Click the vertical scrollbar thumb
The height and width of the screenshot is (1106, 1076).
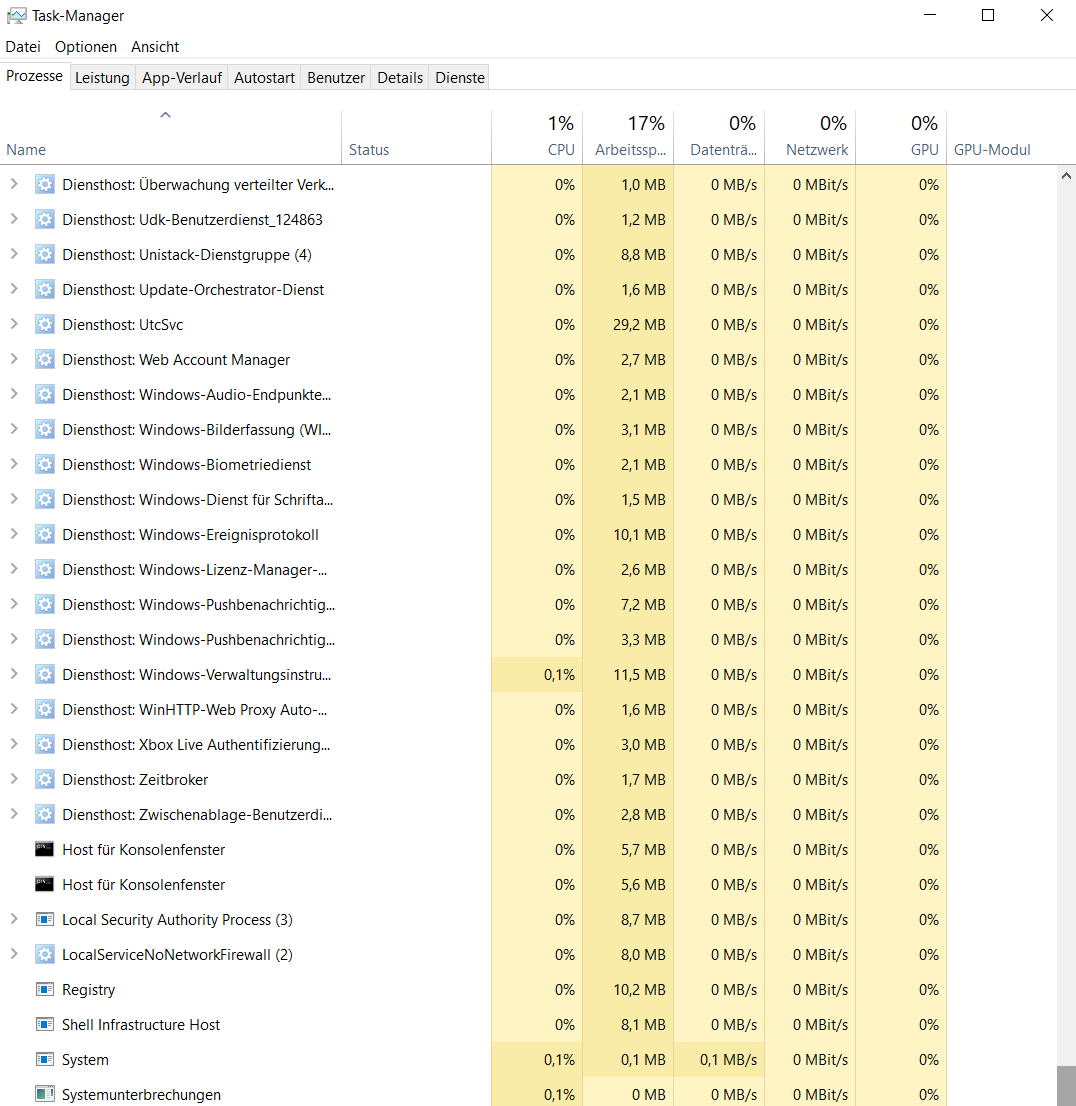coord(1066,1086)
